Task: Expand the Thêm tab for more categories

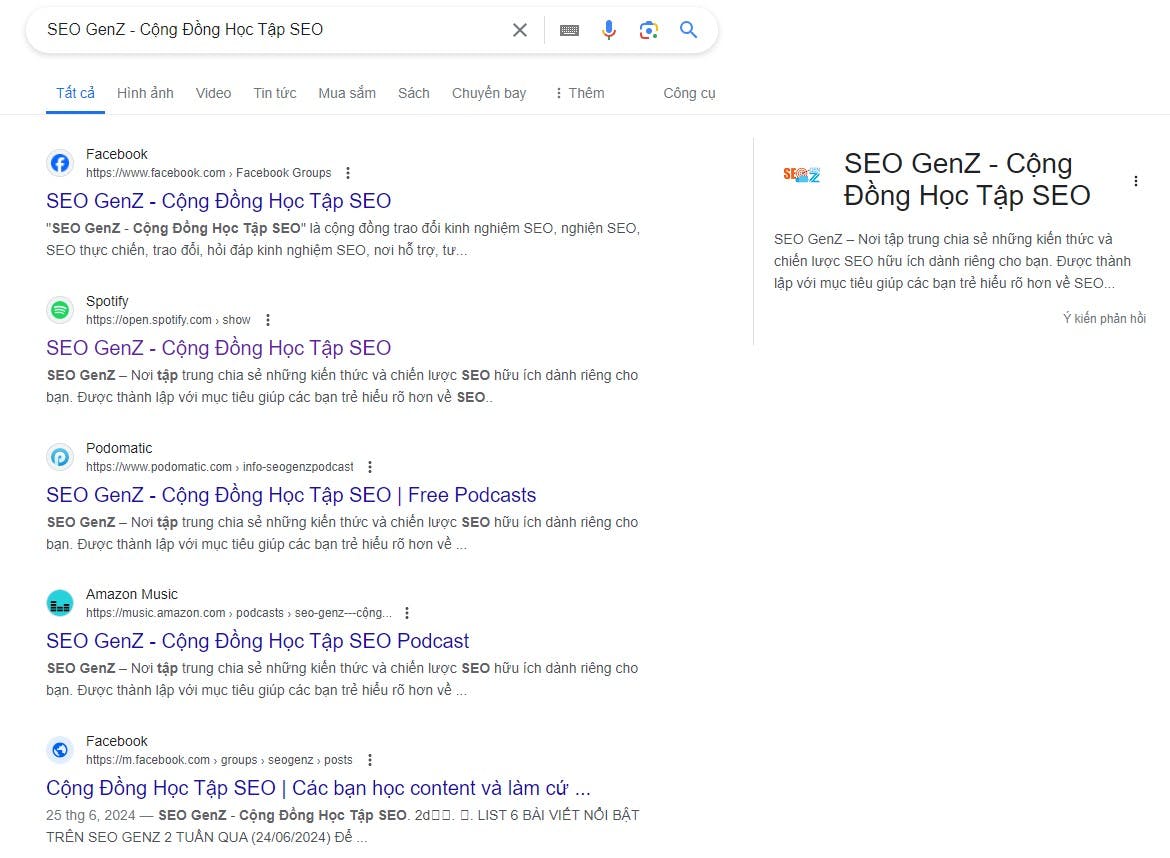Action: click(x=581, y=93)
